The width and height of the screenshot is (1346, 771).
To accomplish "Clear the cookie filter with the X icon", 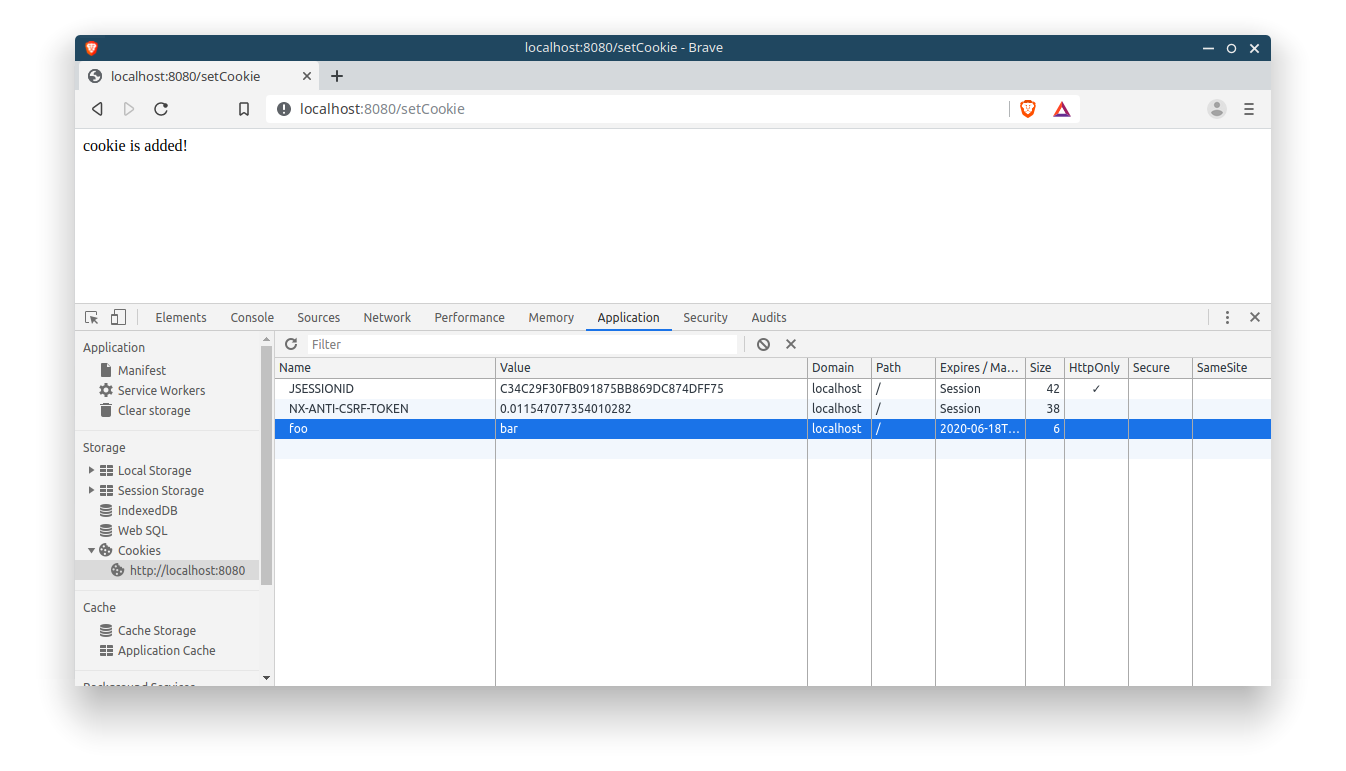I will point(790,344).
